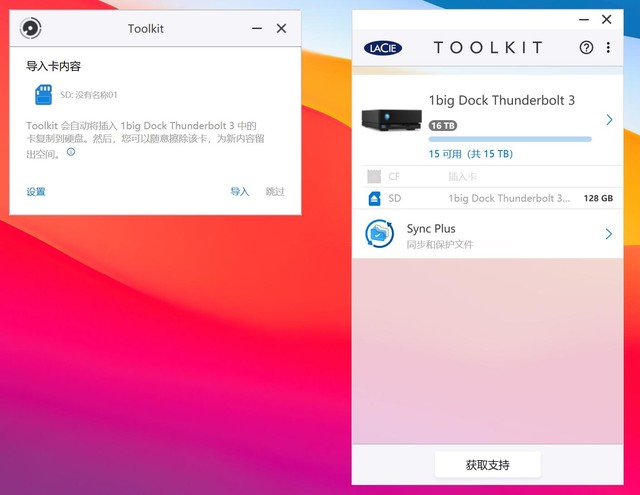Minimize the import dialog window

click(257, 29)
